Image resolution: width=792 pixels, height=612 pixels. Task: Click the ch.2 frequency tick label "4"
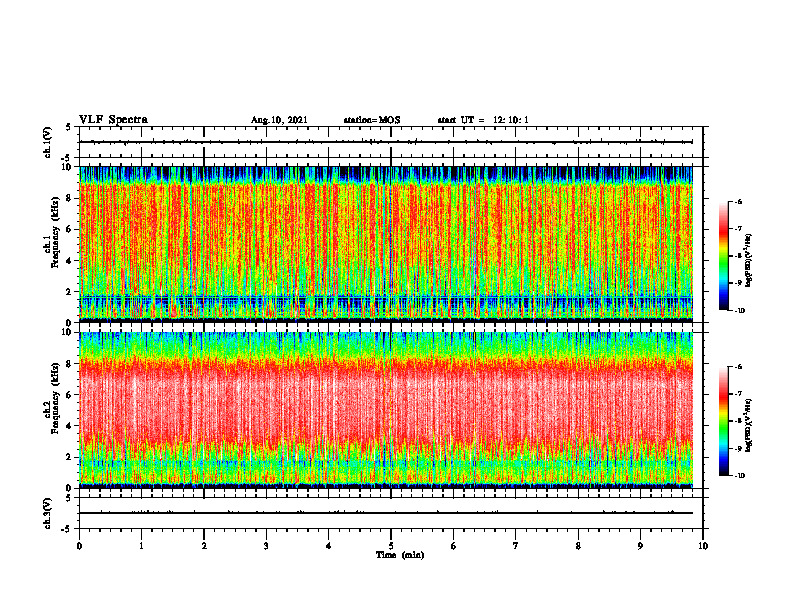pyautogui.click(x=70, y=426)
